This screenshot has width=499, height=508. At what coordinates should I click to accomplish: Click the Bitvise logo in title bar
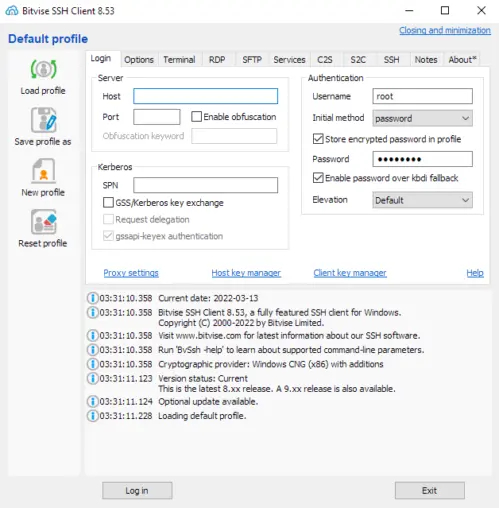[x=12, y=11]
